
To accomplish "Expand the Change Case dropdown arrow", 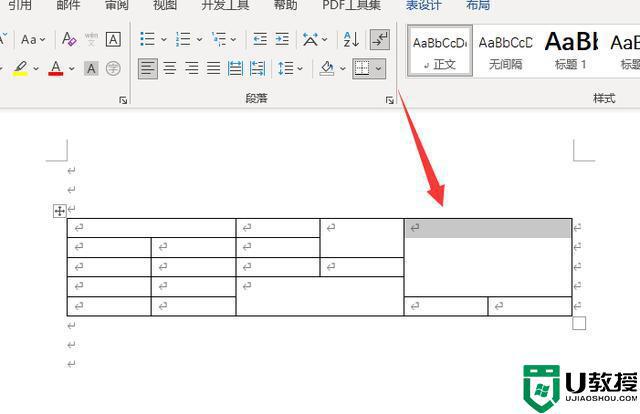I will tap(42, 40).
